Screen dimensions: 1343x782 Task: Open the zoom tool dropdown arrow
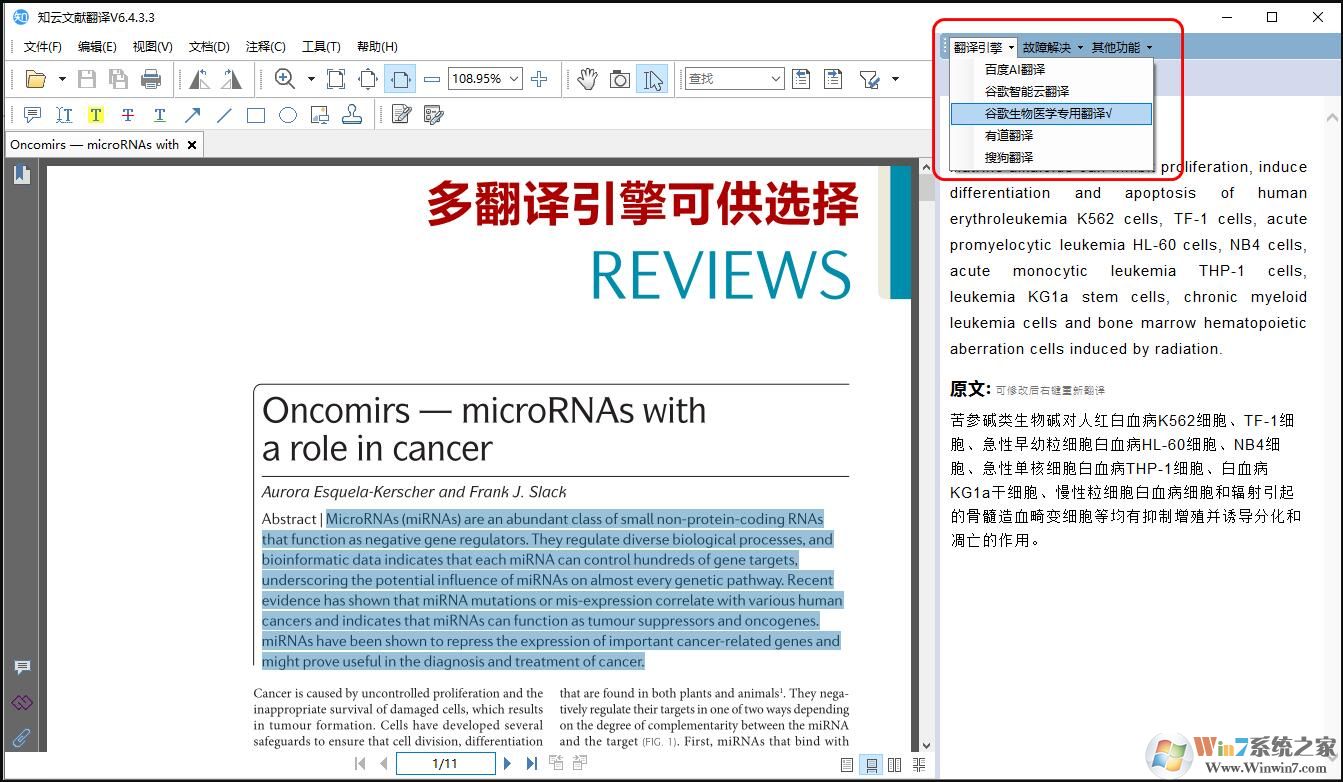coord(311,79)
